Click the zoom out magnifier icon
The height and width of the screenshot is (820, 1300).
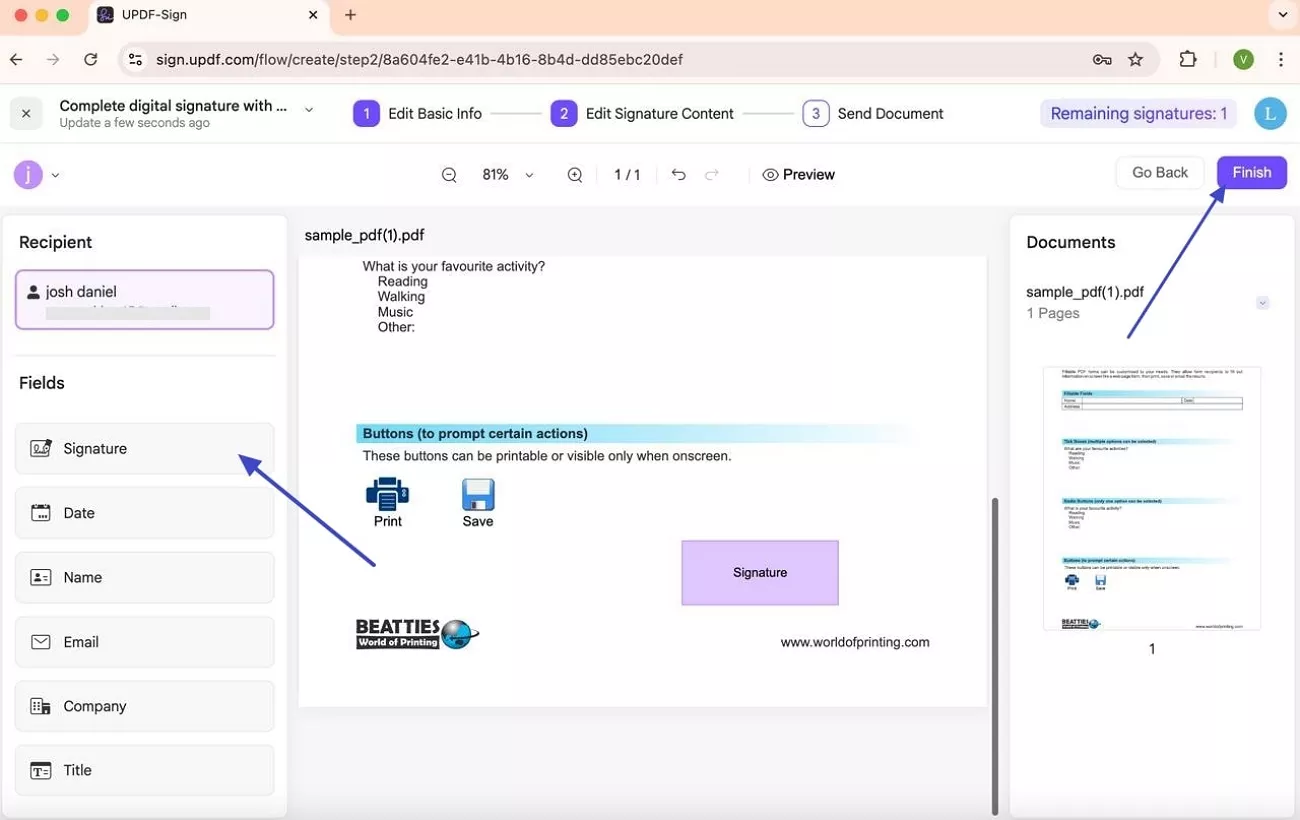(x=449, y=175)
